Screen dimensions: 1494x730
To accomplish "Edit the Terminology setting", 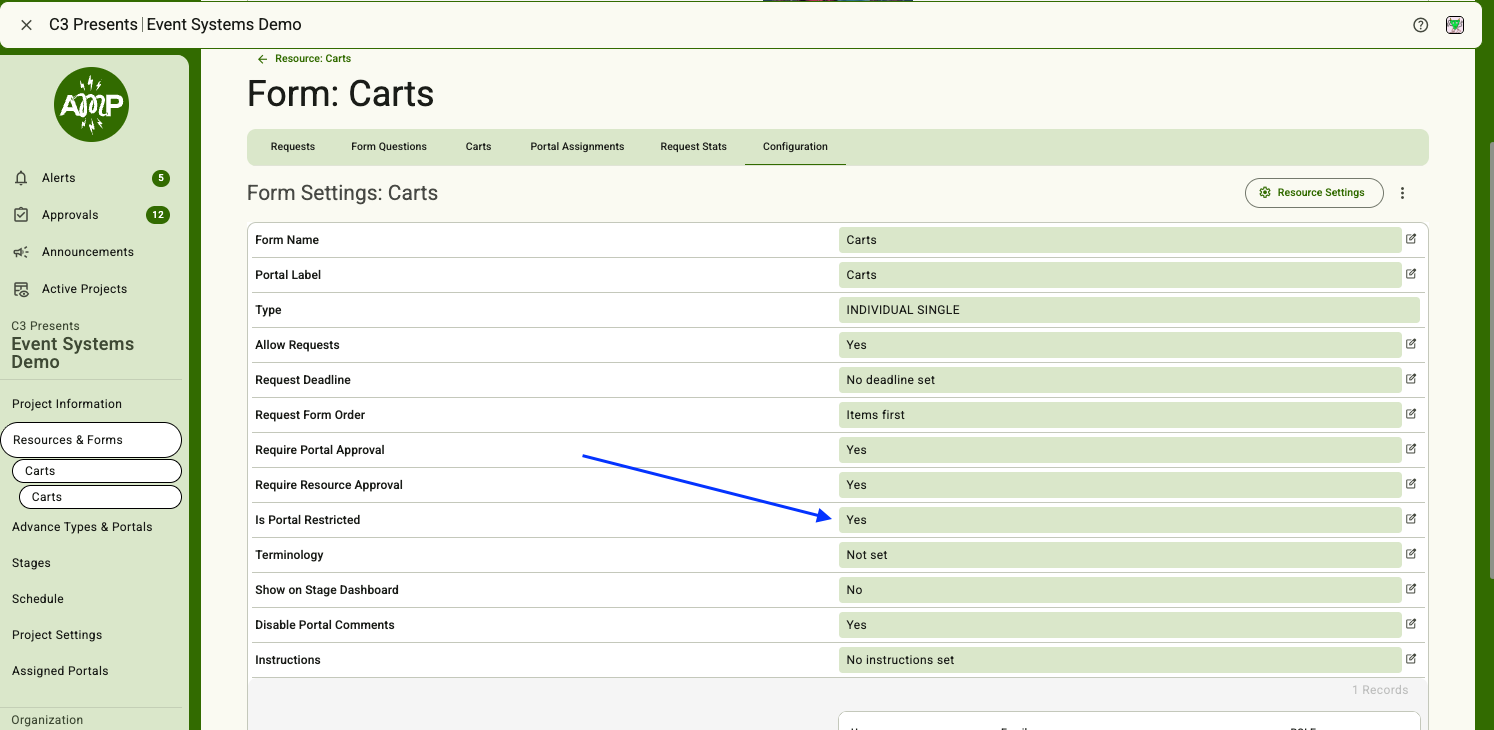I will pyautogui.click(x=1411, y=554).
